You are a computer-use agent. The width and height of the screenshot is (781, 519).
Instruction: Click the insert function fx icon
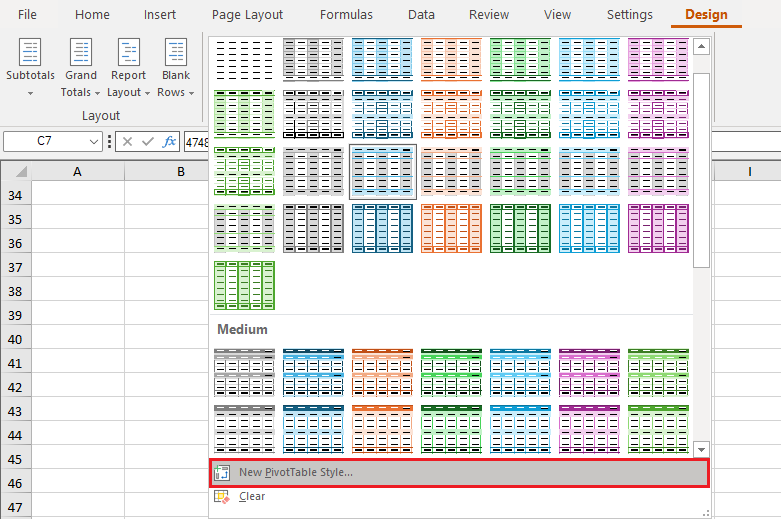point(170,141)
